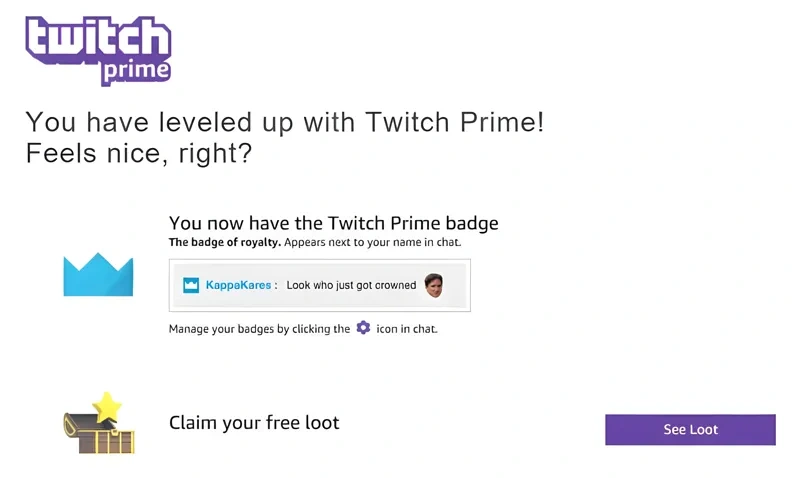Click the purple gear settings icon
The width and height of the screenshot is (800, 478).
(363, 328)
